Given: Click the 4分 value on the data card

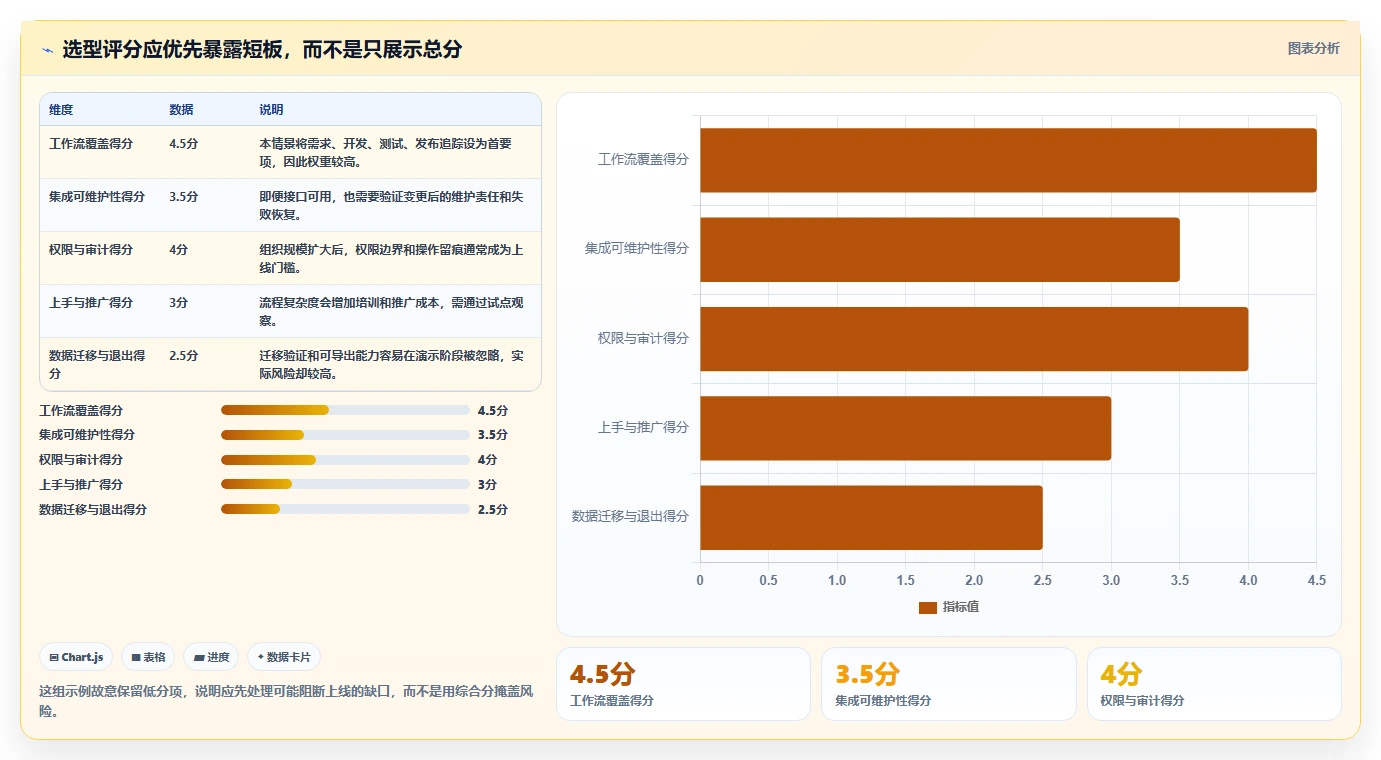Looking at the screenshot, I should click(x=1121, y=675).
